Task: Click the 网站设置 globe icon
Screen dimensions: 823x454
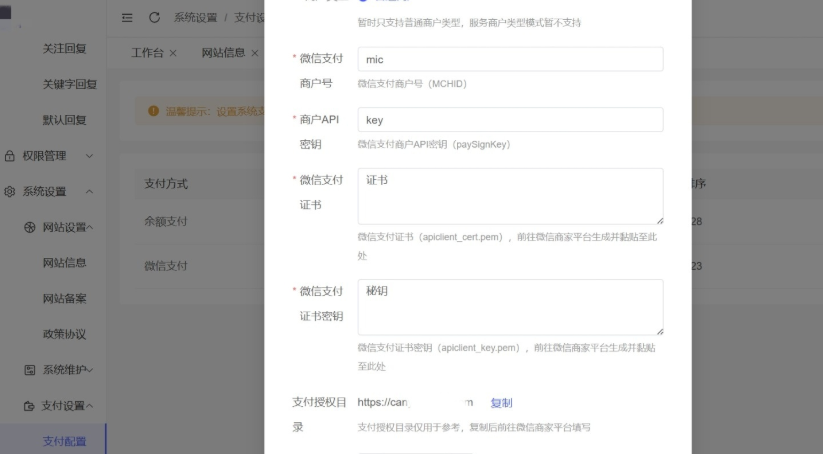Action: click(x=30, y=227)
